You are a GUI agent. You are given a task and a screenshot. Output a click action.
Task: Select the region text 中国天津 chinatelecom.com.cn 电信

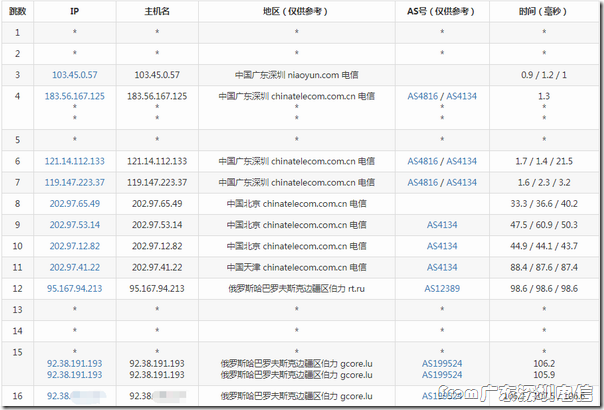[x=297, y=267]
